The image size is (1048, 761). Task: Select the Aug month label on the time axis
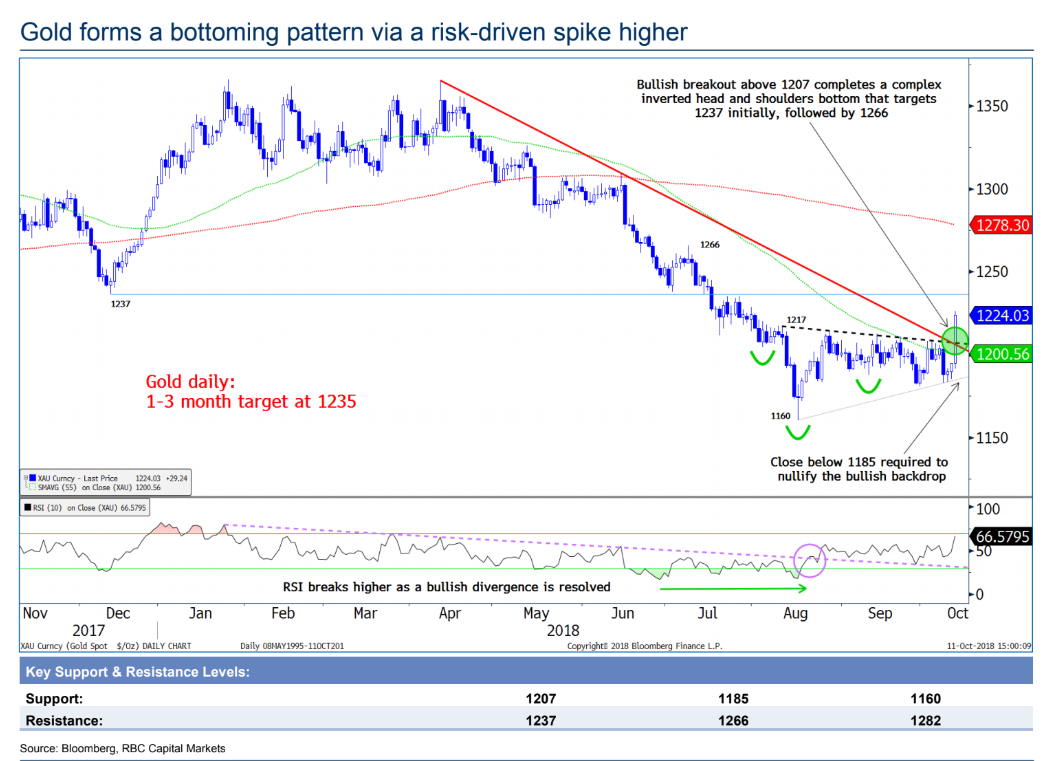[x=795, y=613]
